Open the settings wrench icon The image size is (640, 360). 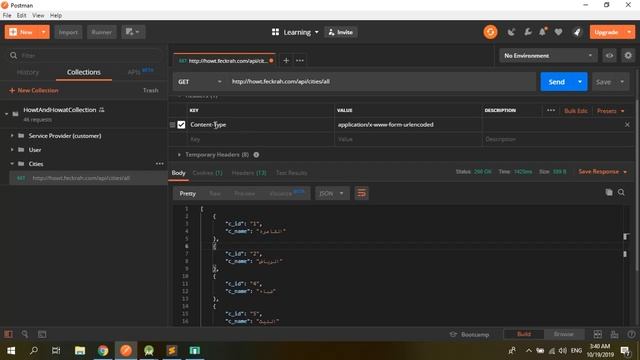(x=527, y=32)
